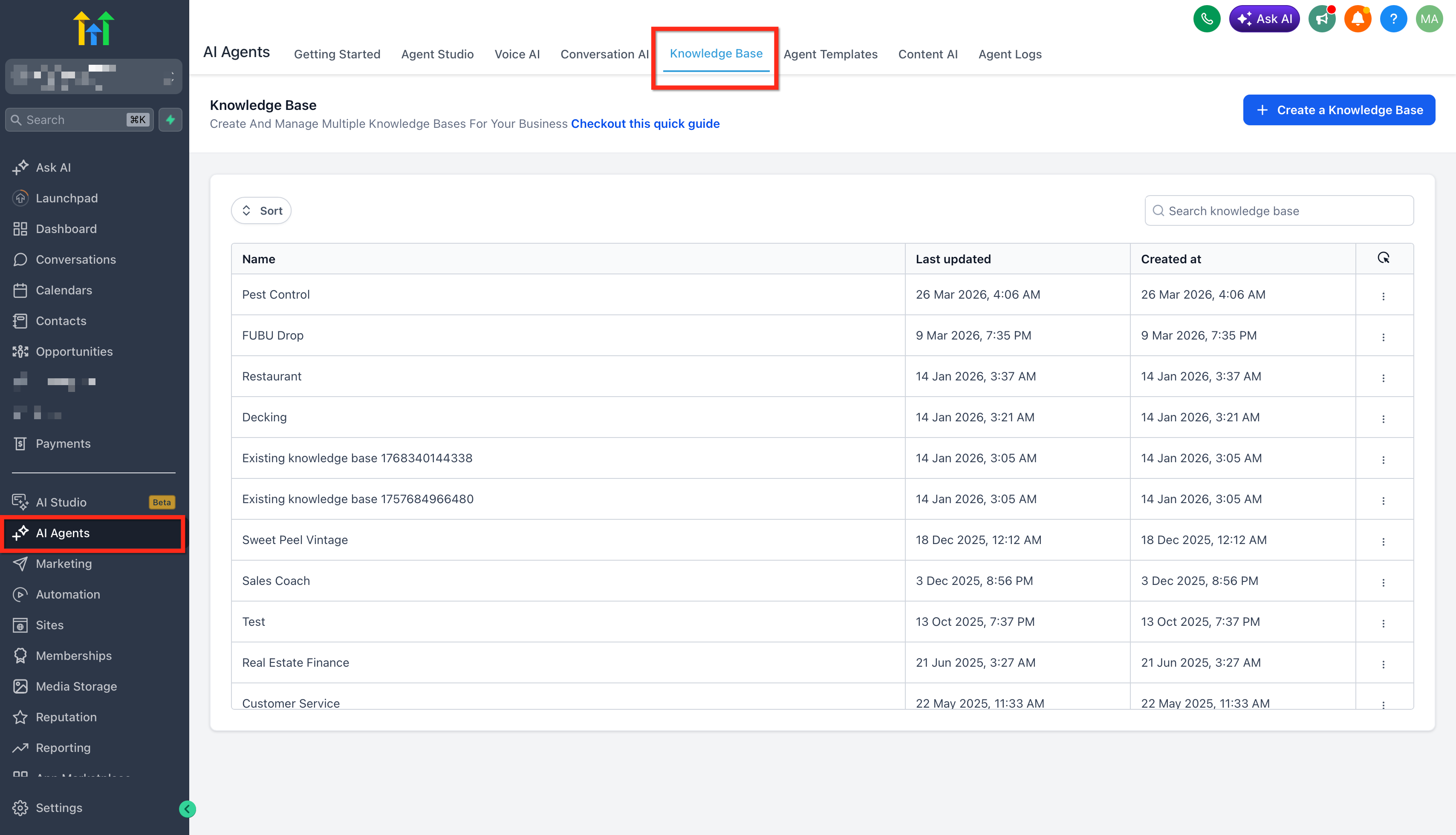Expand the account switcher at sidebar top
The image size is (1456, 835).
[x=93, y=76]
